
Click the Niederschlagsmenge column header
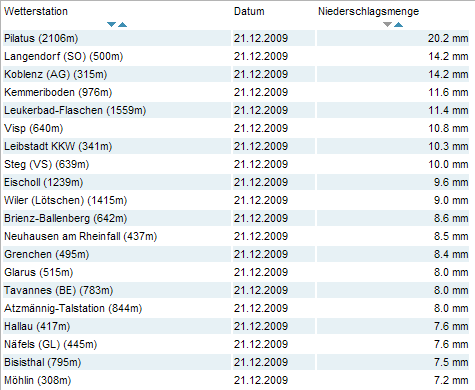point(368,11)
